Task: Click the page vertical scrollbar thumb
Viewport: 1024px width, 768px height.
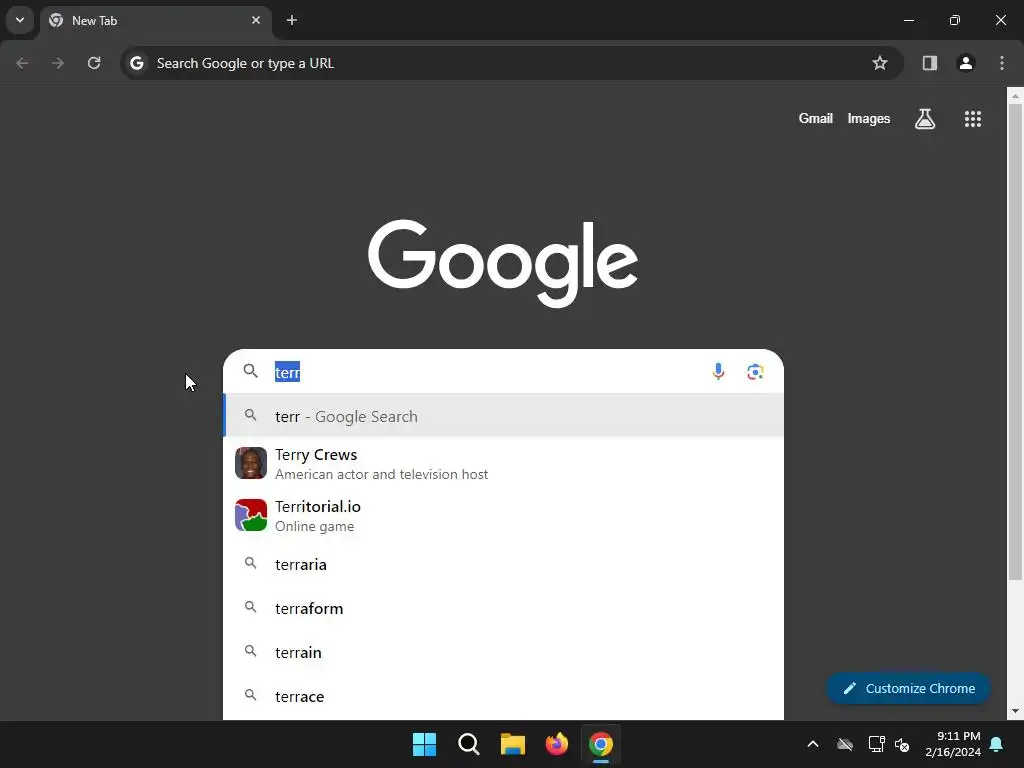Action: click(1015, 342)
